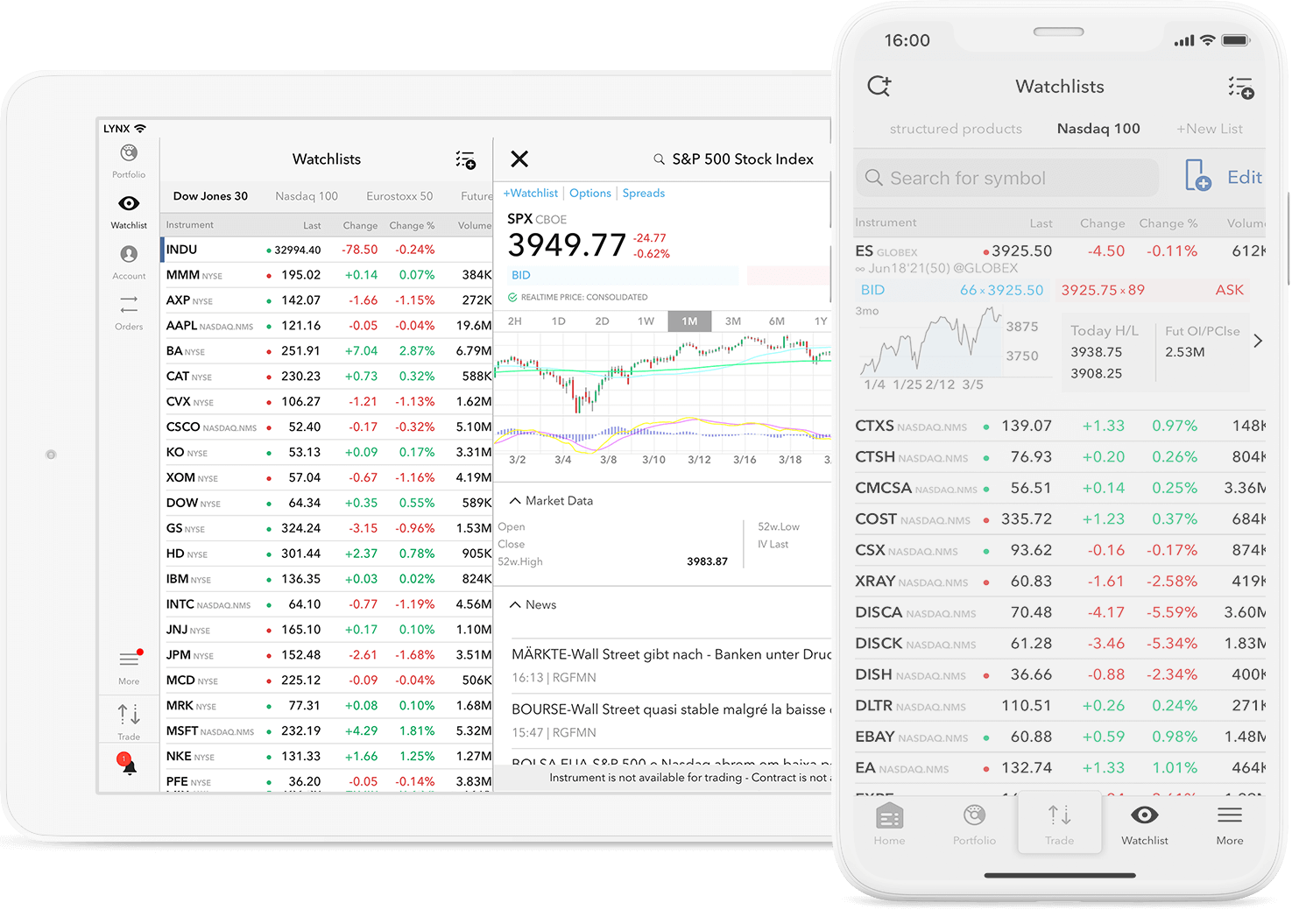The width and height of the screenshot is (1299, 924).
Task: Select the 1M chart range
Action: click(689, 321)
